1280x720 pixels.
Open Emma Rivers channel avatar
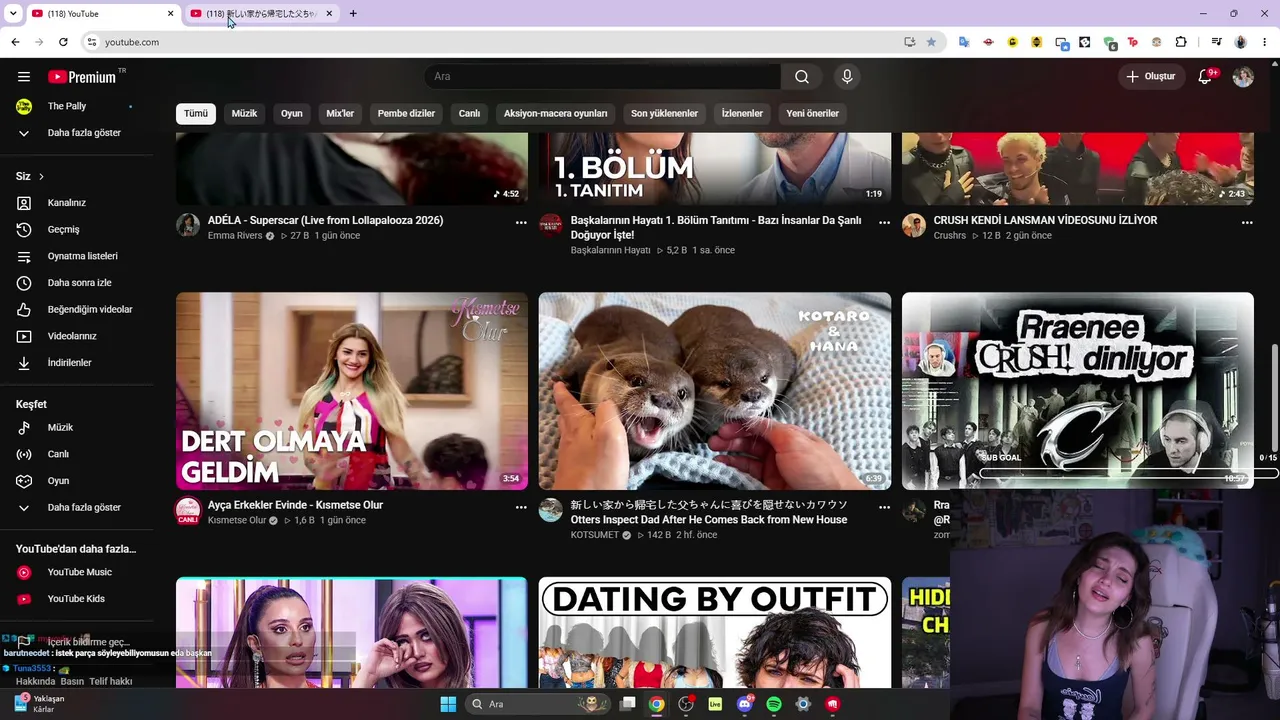188,225
